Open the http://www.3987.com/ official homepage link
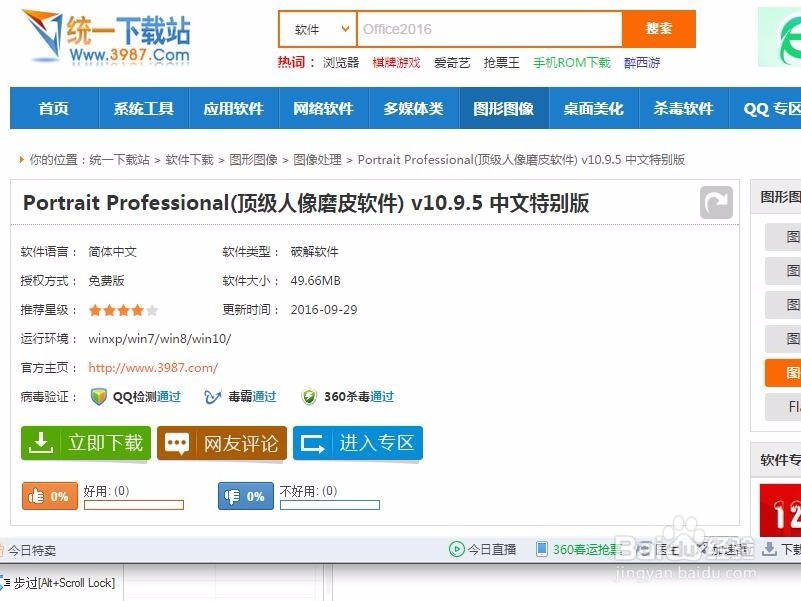Screen dimensions: 801x601 coord(153,368)
